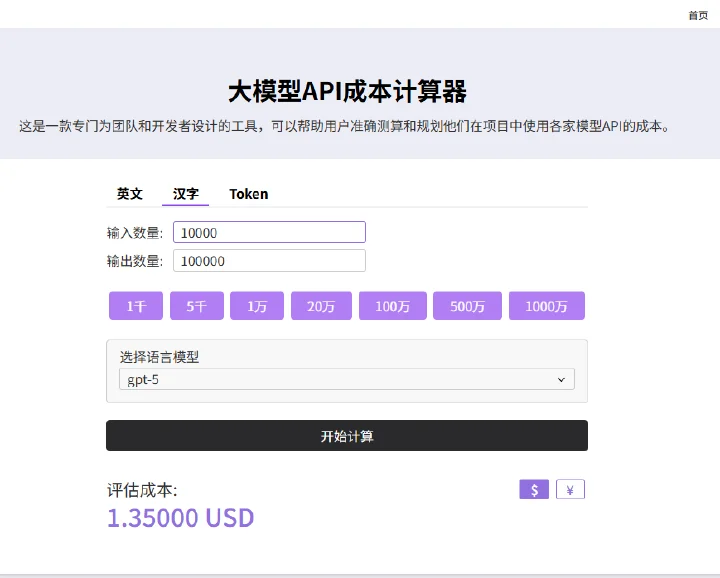The width and height of the screenshot is (720, 578).
Task: Select the 1000万 preset button
Action: [546, 306]
